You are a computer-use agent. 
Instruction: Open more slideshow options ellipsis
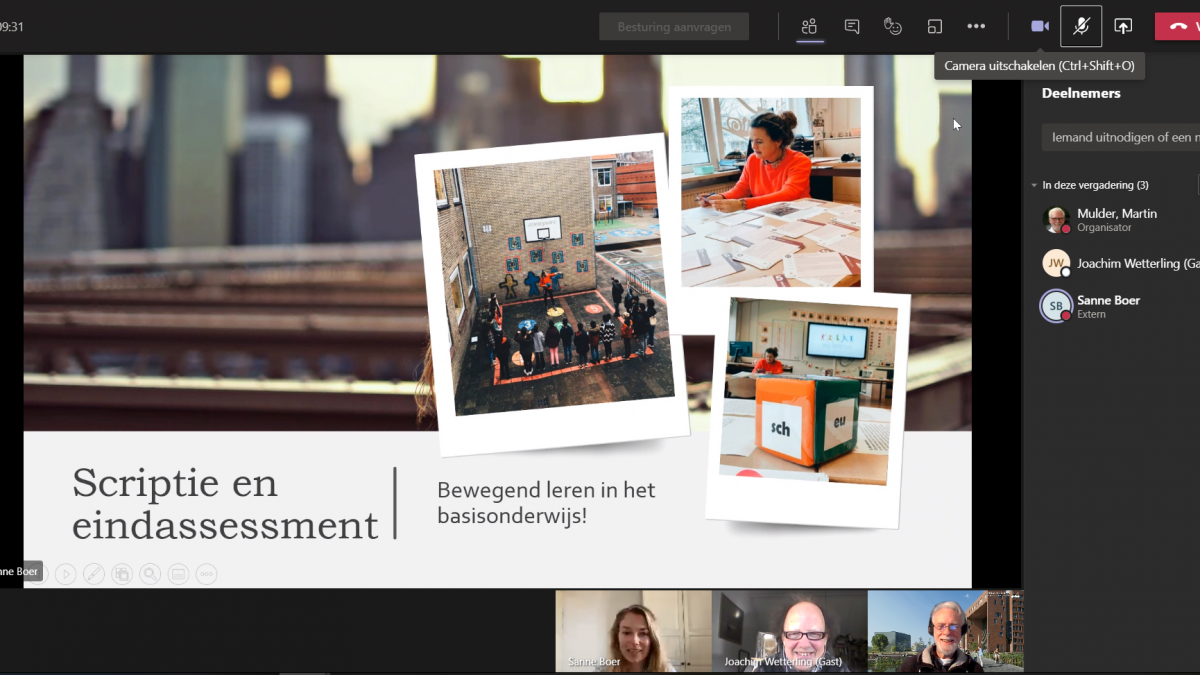206,573
